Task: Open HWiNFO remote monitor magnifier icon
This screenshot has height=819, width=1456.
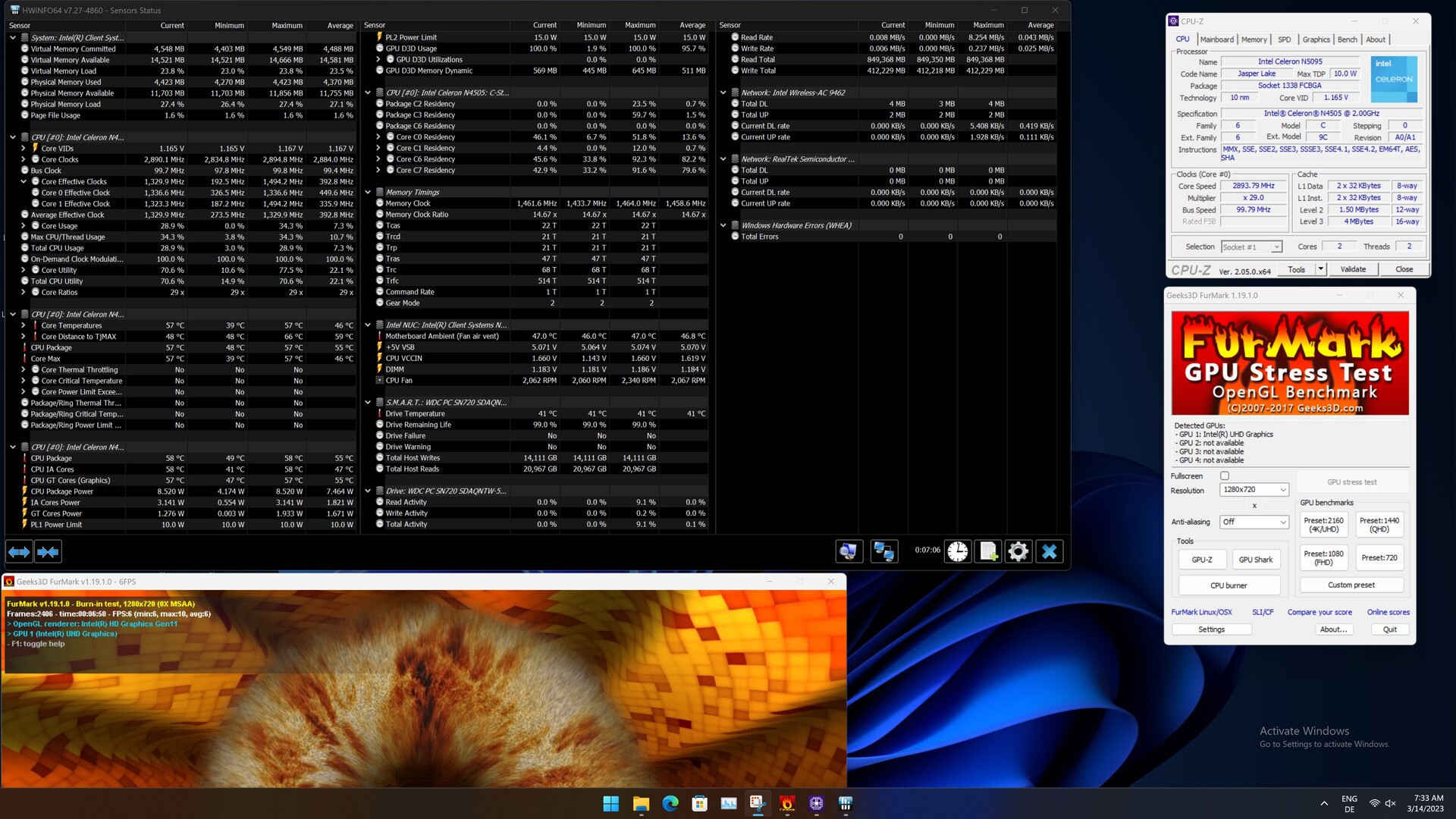Action: 849,551
